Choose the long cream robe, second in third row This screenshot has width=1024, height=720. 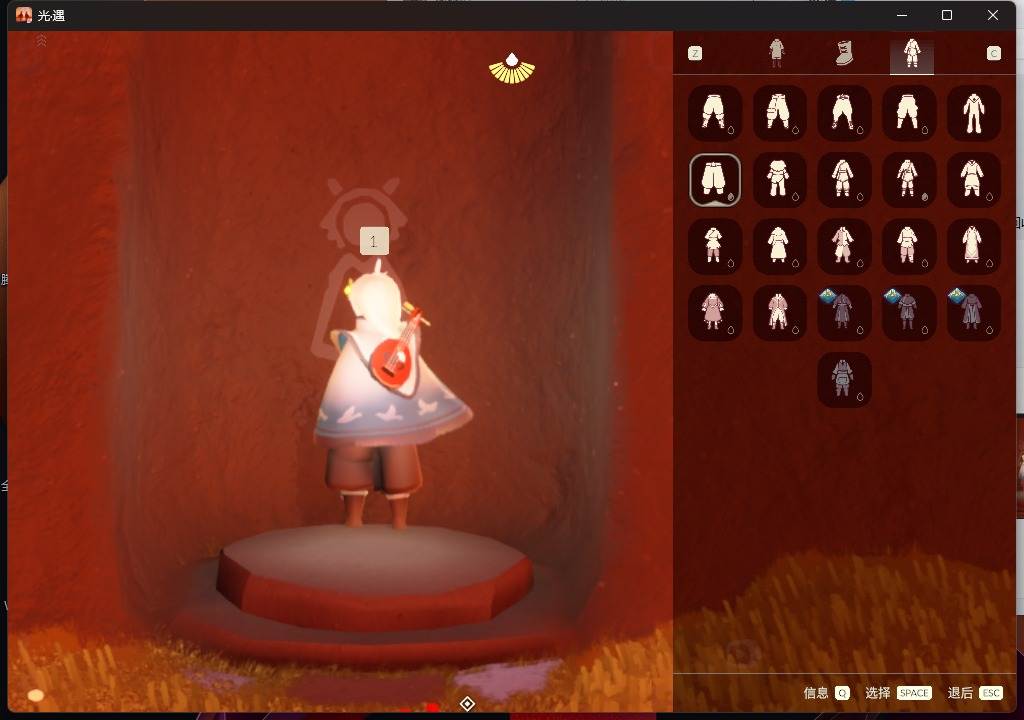click(x=779, y=246)
